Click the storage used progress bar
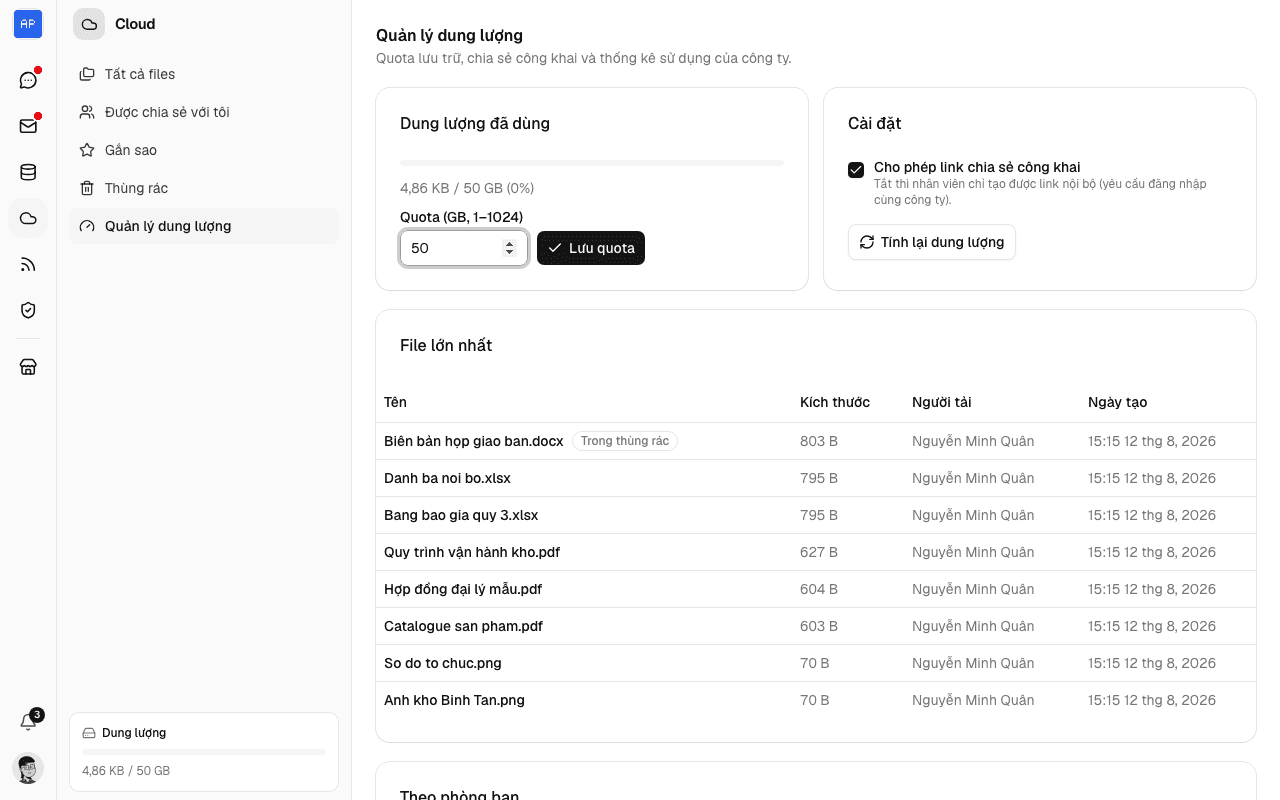 tap(592, 163)
